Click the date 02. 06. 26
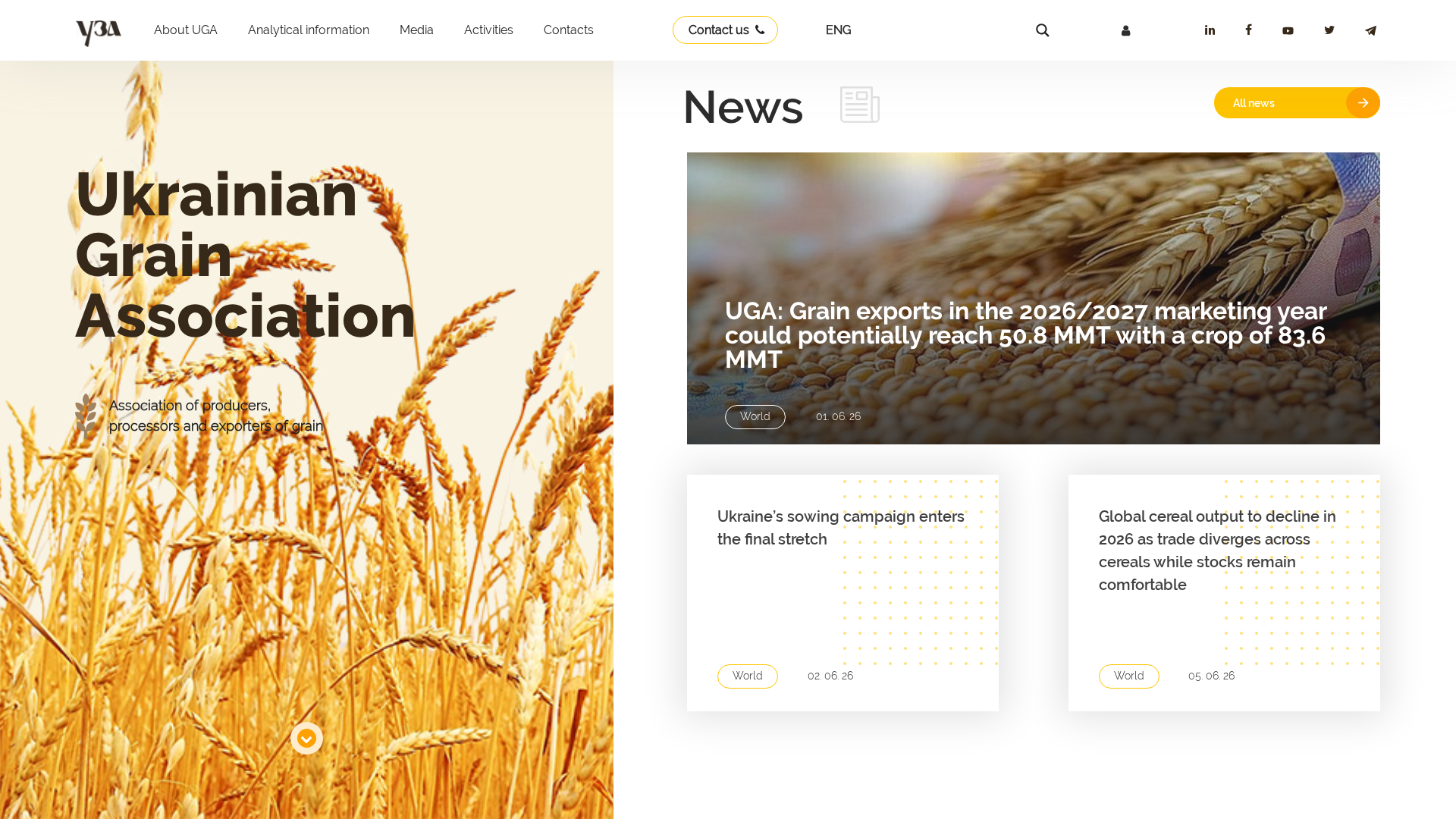 830,676
